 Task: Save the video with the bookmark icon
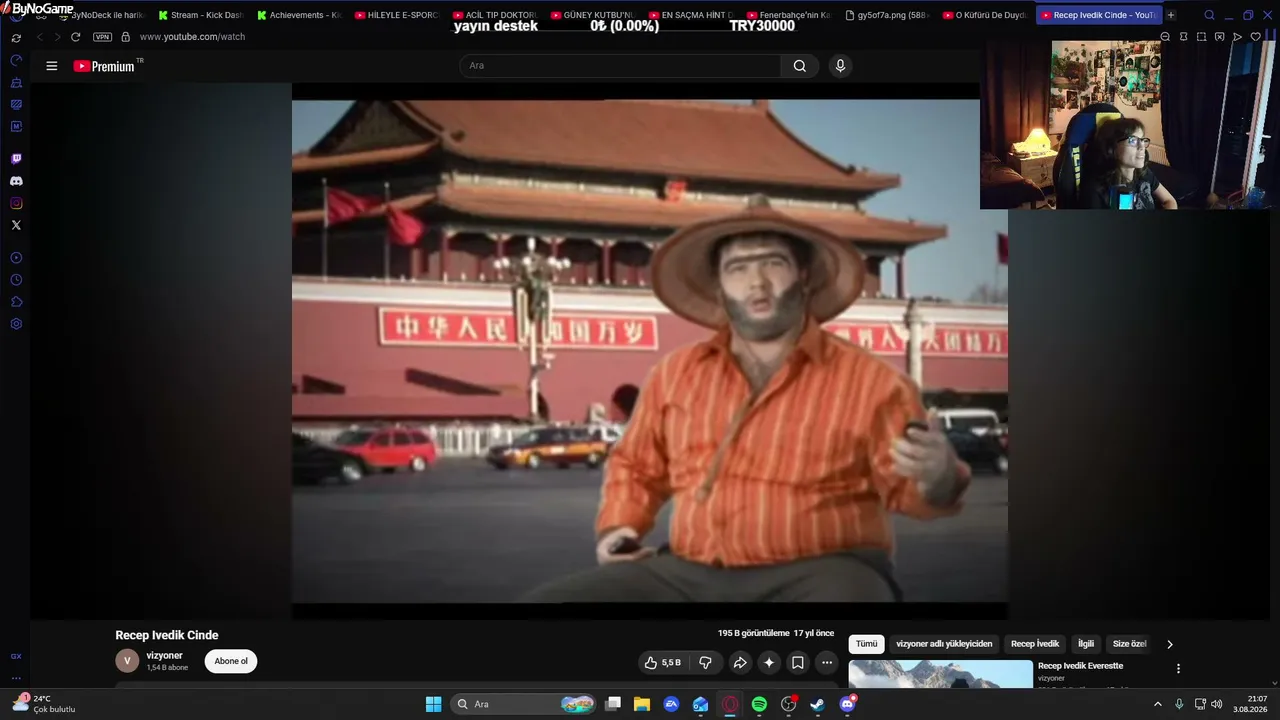(x=798, y=662)
